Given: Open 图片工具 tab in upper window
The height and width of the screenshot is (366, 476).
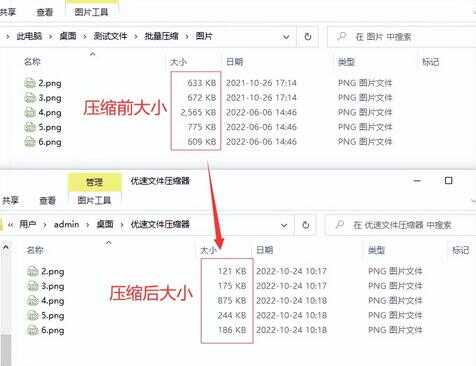Looking at the screenshot, I should [x=91, y=12].
